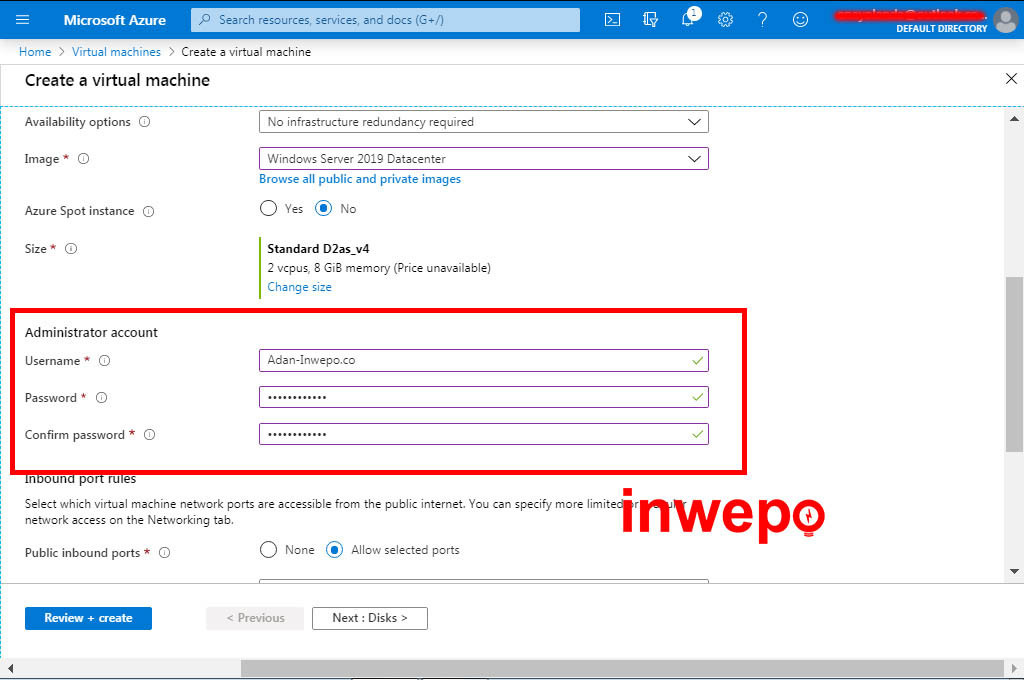
Task: Click the Review + create button
Action: (88, 618)
